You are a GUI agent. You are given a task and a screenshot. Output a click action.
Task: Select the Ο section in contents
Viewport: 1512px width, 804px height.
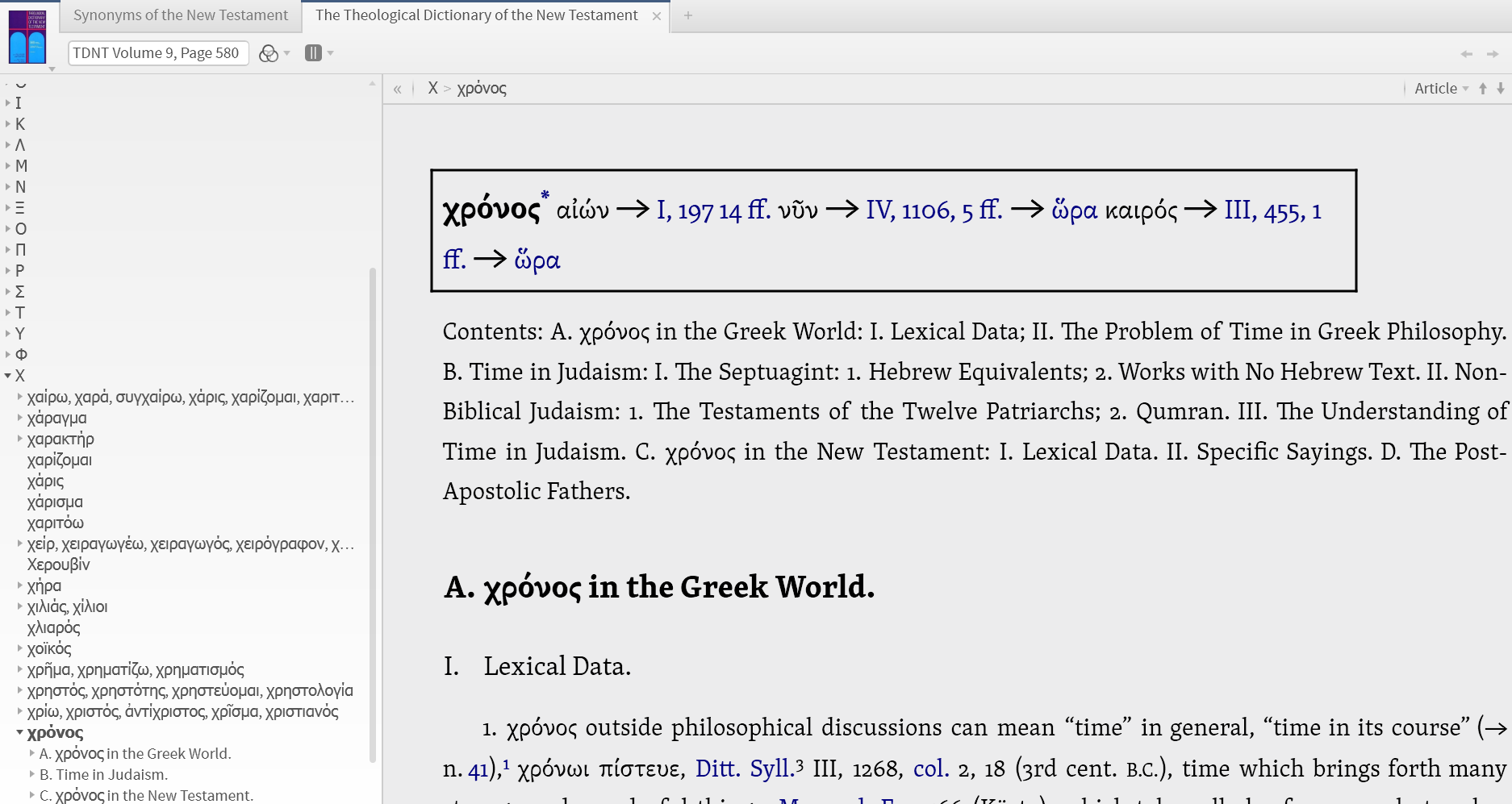21,229
